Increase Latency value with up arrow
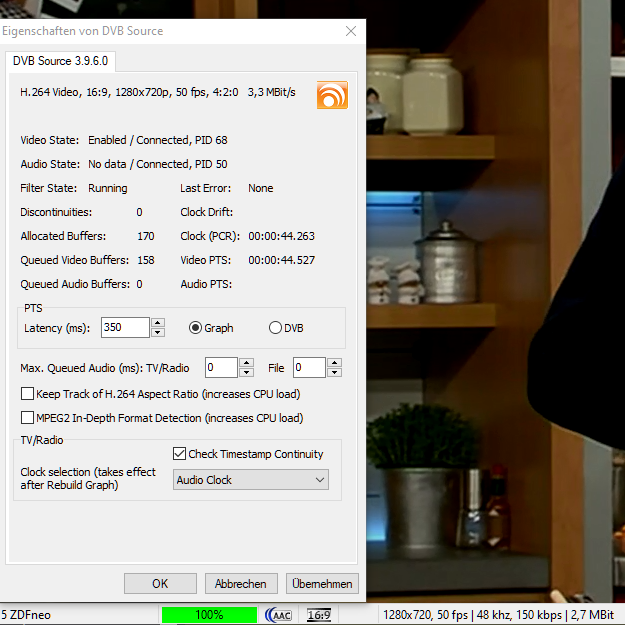The image size is (625, 625). click(x=158, y=323)
